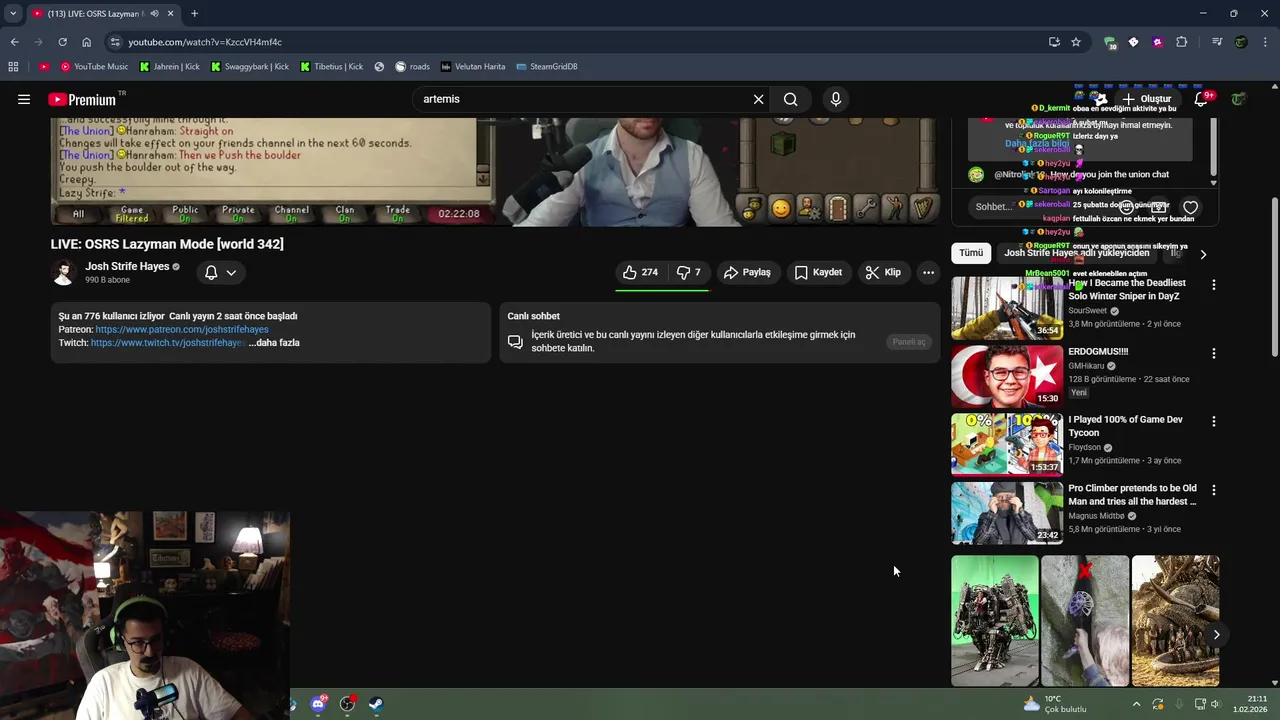Like the video with thumbs up 274

[640, 272]
